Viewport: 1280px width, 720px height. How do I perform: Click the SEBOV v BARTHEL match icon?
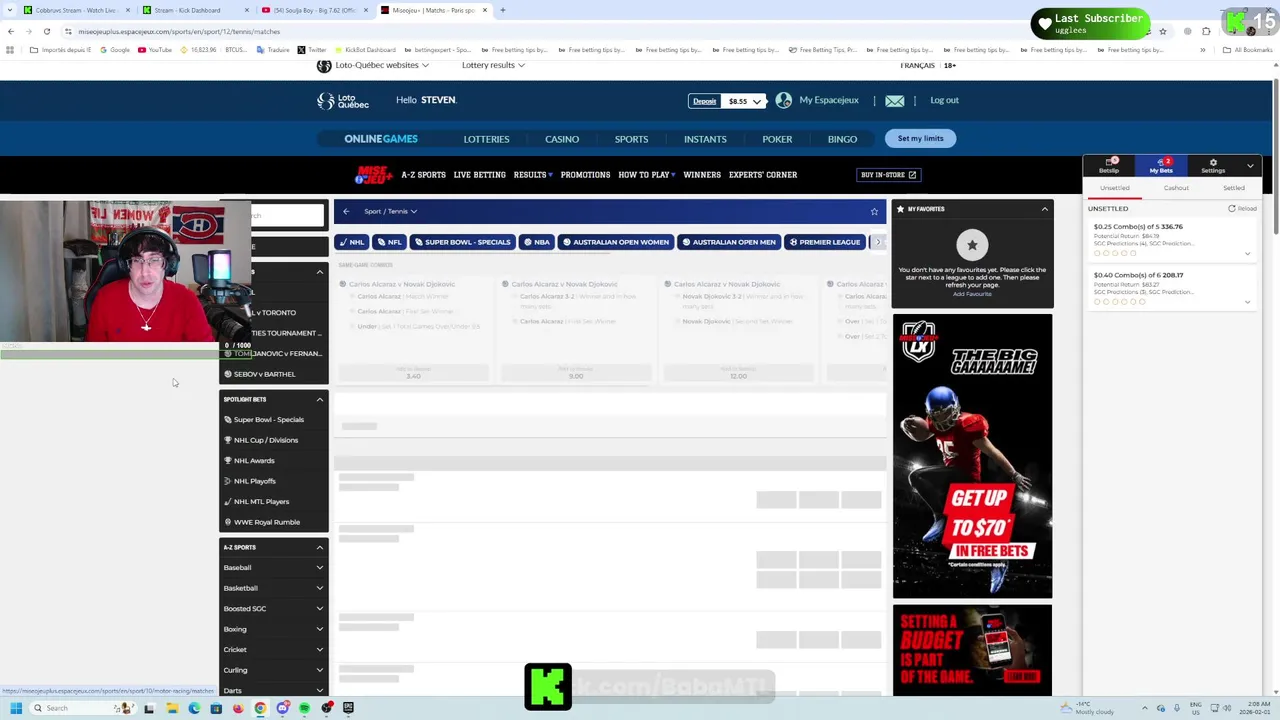coord(228,374)
